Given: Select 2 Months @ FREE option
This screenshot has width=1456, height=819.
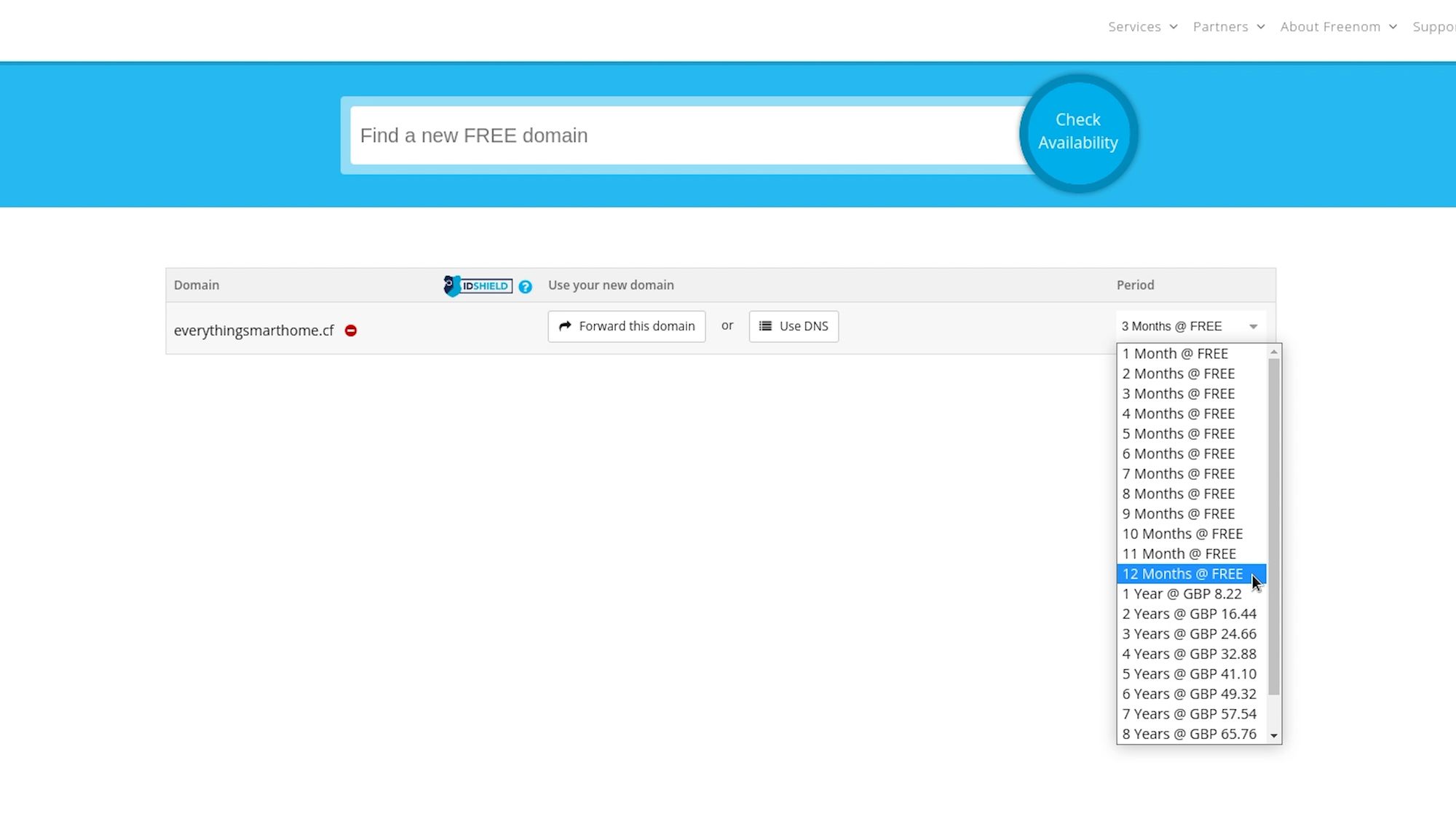Looking at the screenshot, I should [1192, 373].
